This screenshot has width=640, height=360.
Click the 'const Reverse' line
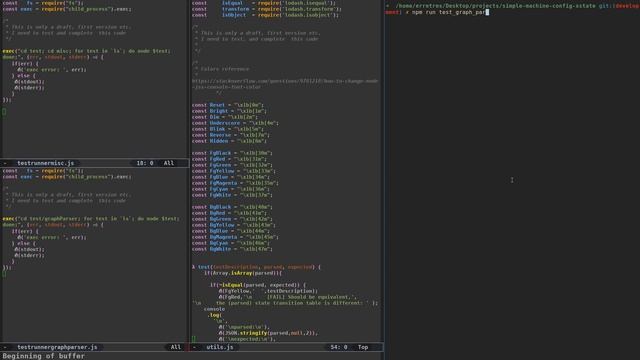[231, 135]
